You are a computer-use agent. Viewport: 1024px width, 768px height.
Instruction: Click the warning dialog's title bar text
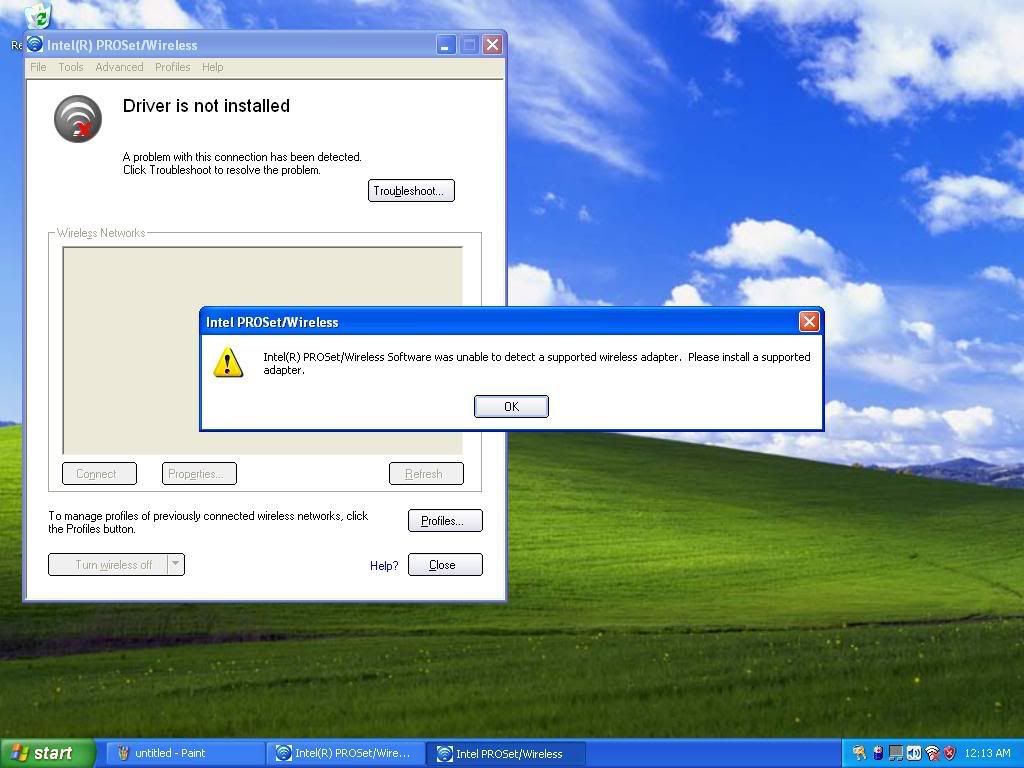(272, 322)
